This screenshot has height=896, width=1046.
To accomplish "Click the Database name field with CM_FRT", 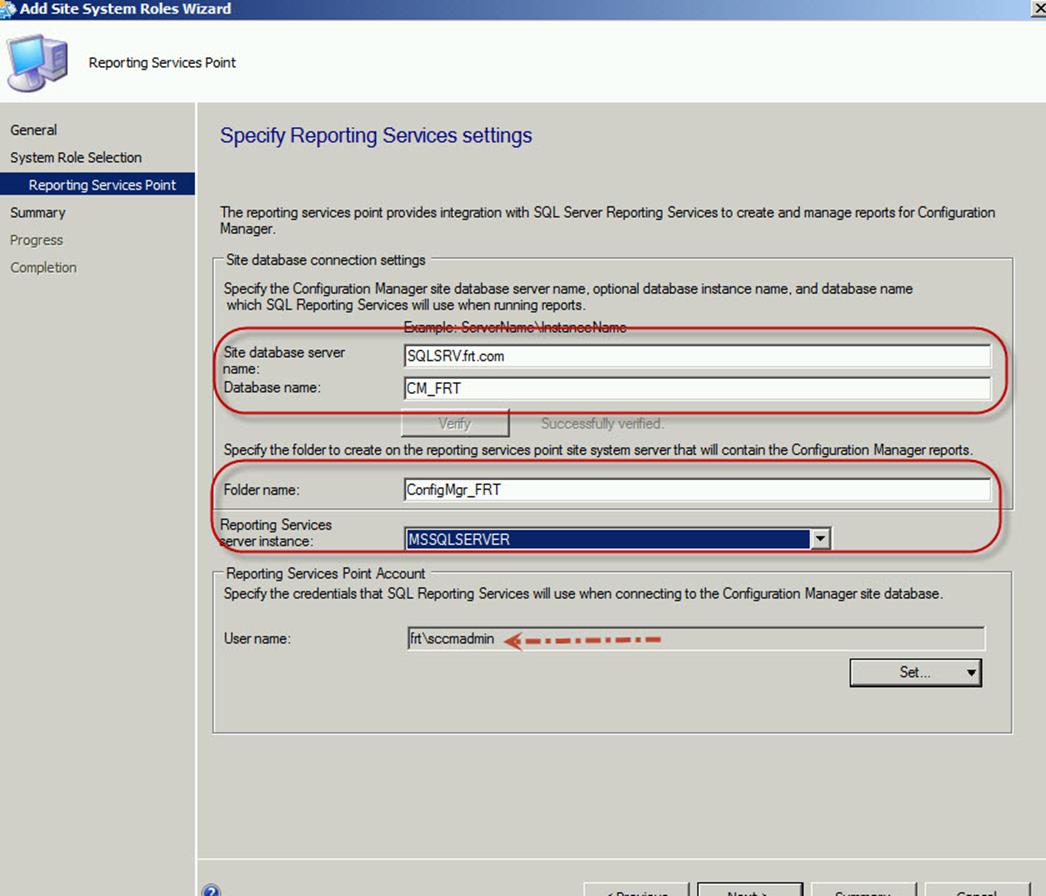I will point(697,388).
